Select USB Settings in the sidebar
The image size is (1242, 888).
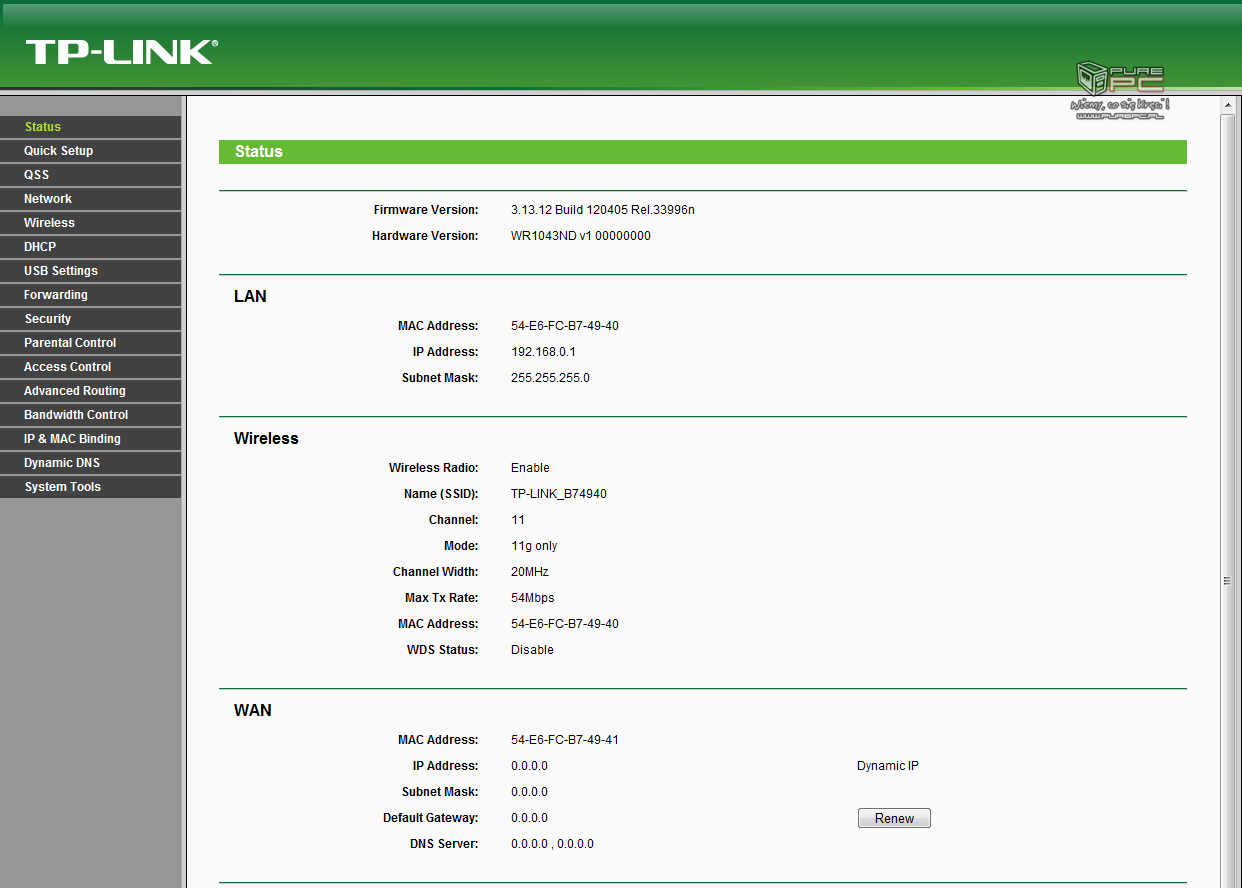(x=61, y=271)
